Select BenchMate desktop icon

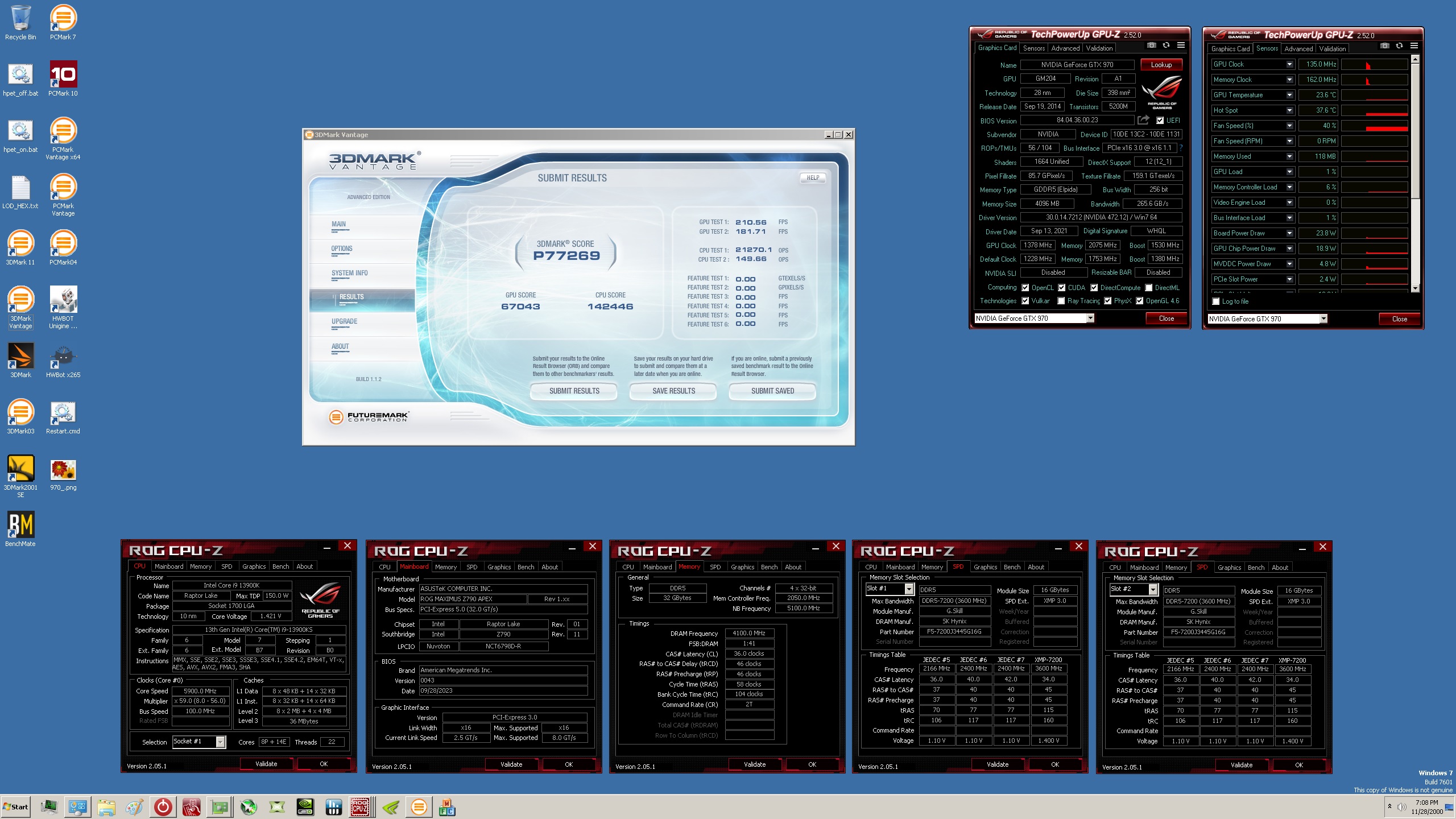tap(20, 529)
